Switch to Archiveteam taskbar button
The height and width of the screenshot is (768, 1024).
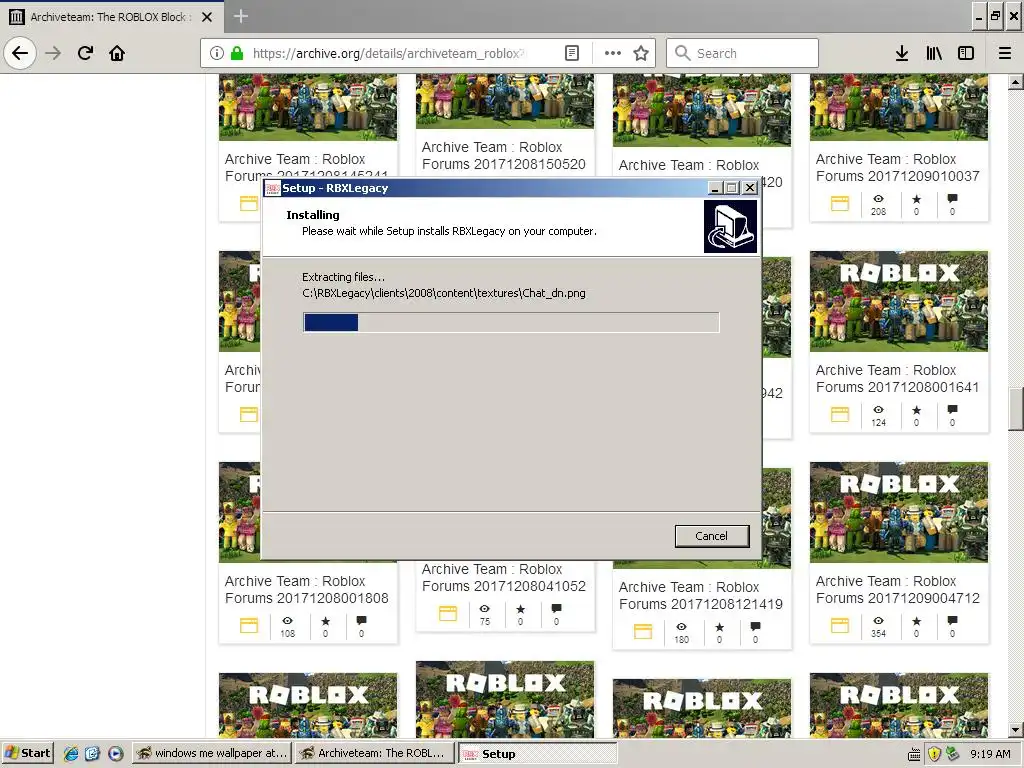(374, 753)
